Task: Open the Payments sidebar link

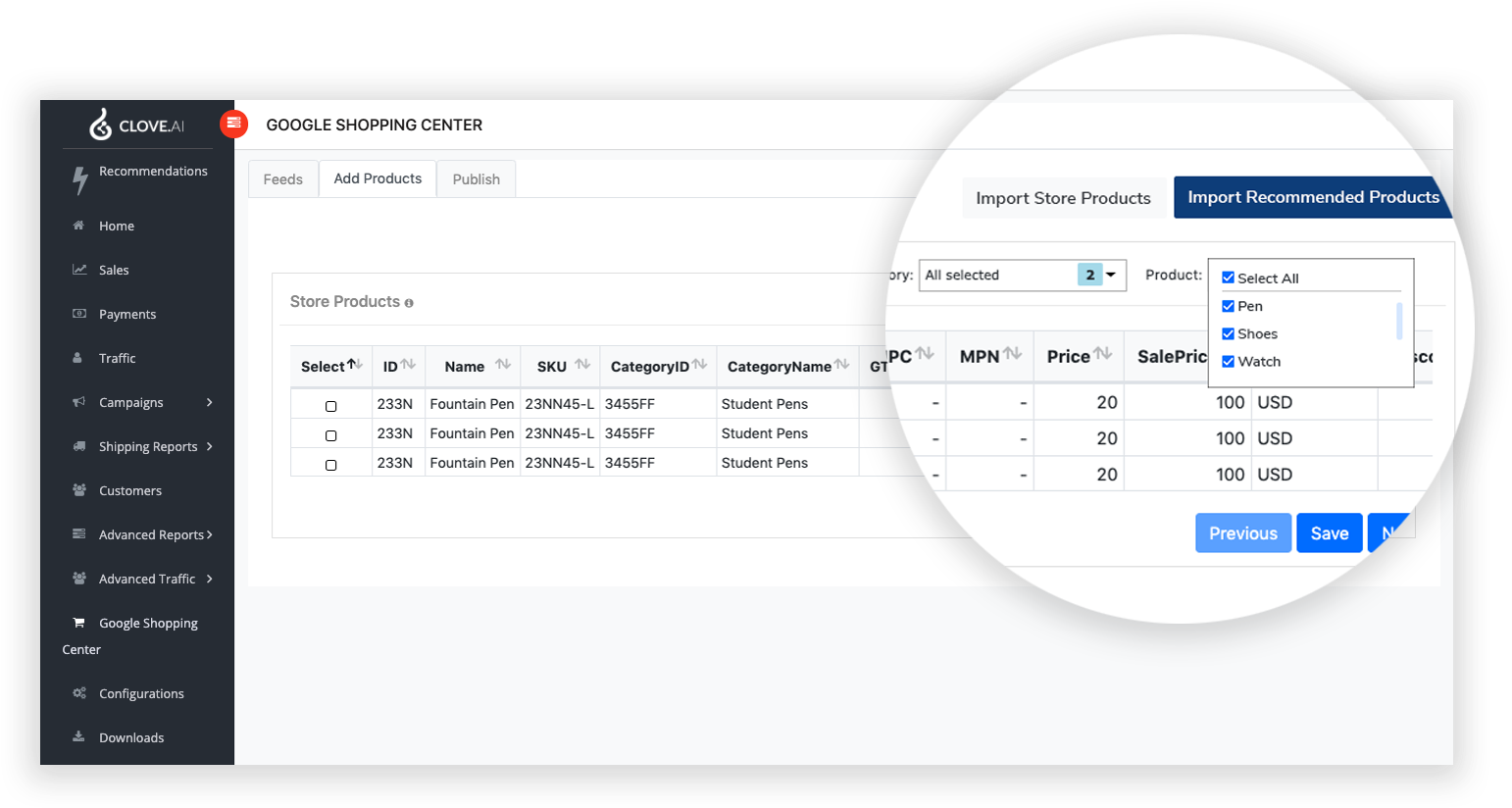Action: tap(127, 314)
